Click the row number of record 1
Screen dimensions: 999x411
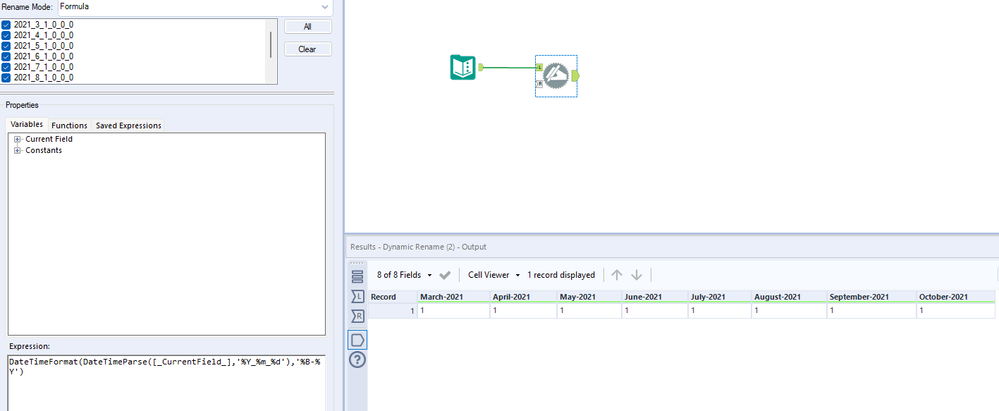click(392, 311)
